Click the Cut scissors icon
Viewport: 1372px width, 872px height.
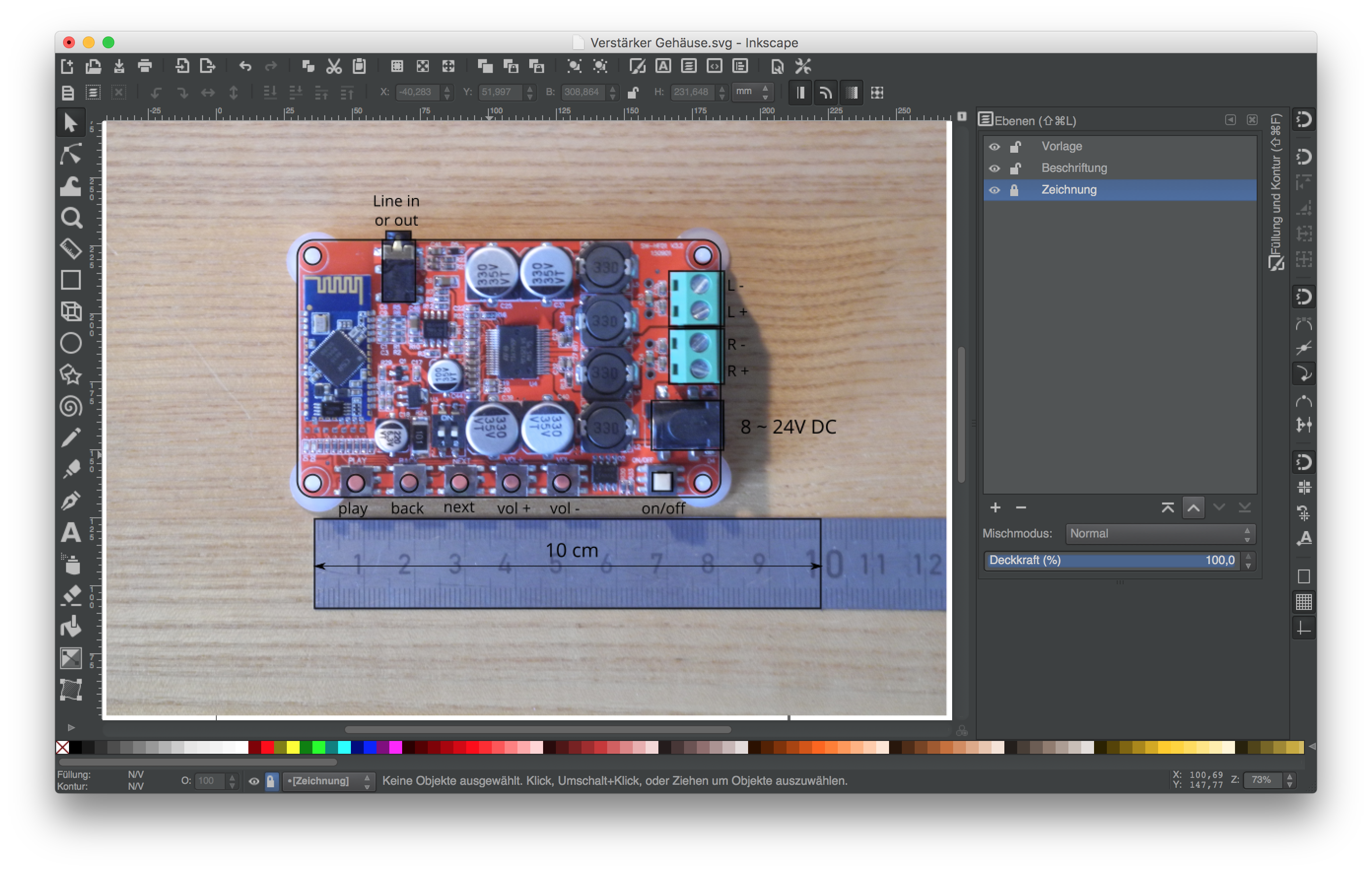(x=334, y=67)
